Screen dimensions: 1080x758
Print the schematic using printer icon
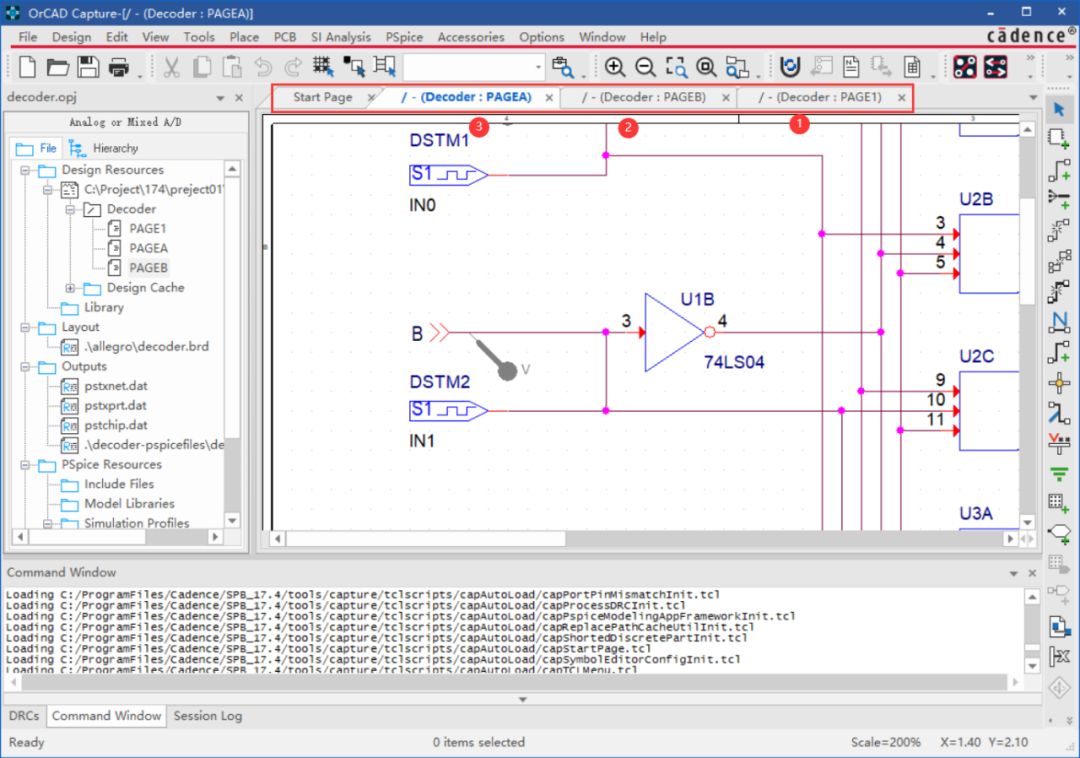(x=118, y=67)
